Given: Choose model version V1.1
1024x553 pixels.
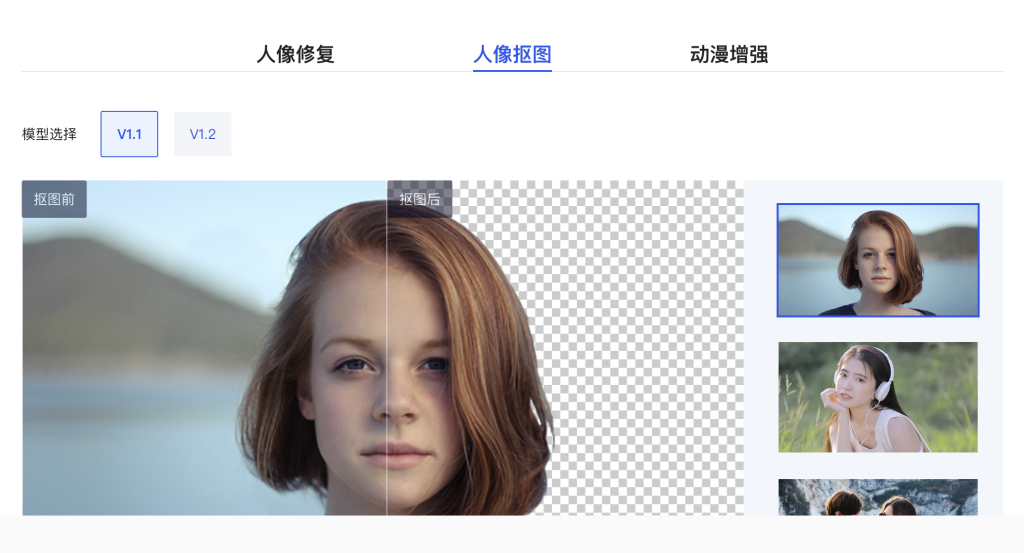Looking at the screenshot, I should coord(129,134).
